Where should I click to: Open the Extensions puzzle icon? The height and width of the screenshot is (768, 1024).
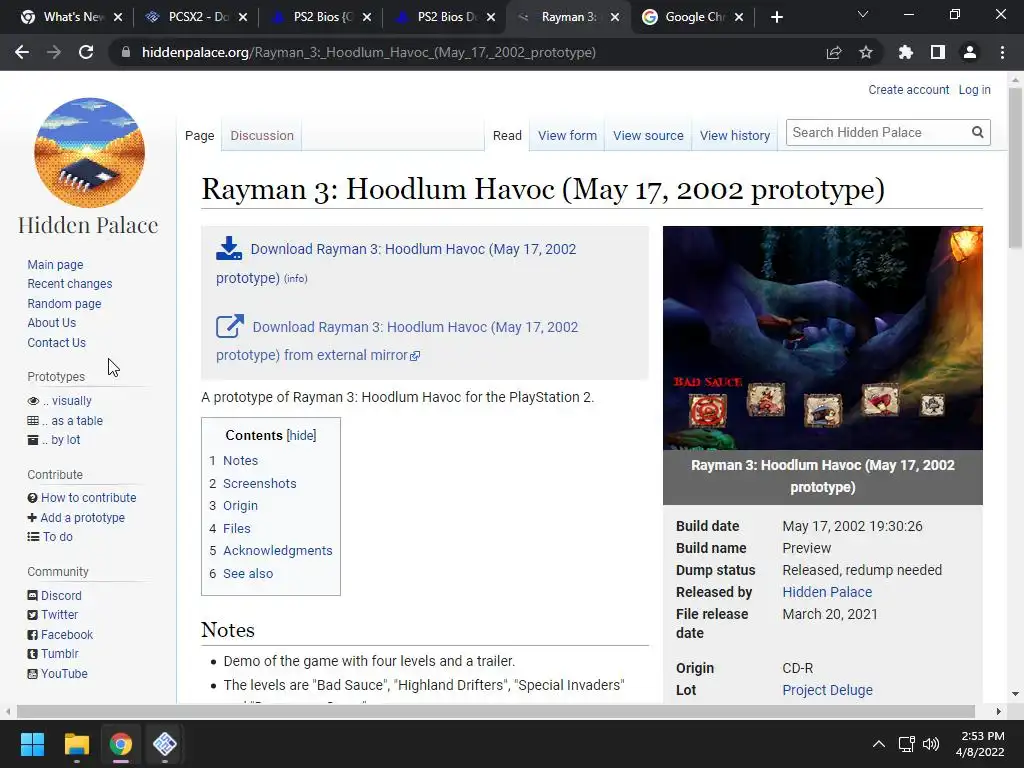point(906,52)
